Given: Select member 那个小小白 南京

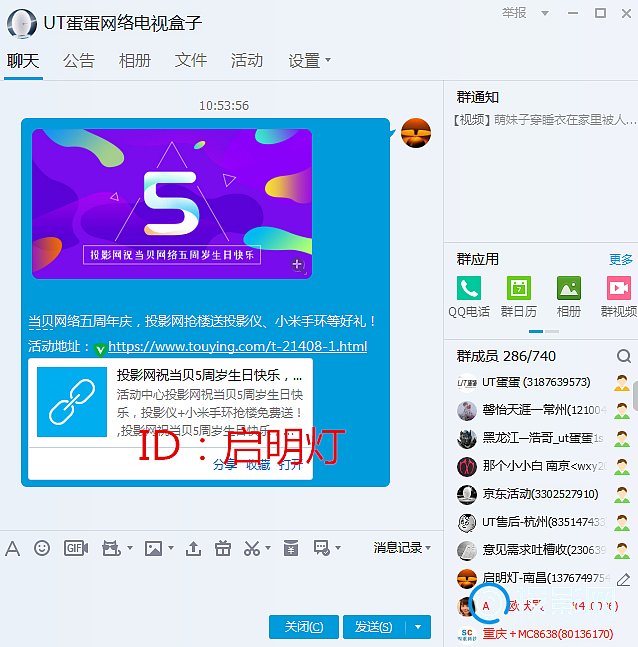Looking at the screenshot, I should click(544, 466).
